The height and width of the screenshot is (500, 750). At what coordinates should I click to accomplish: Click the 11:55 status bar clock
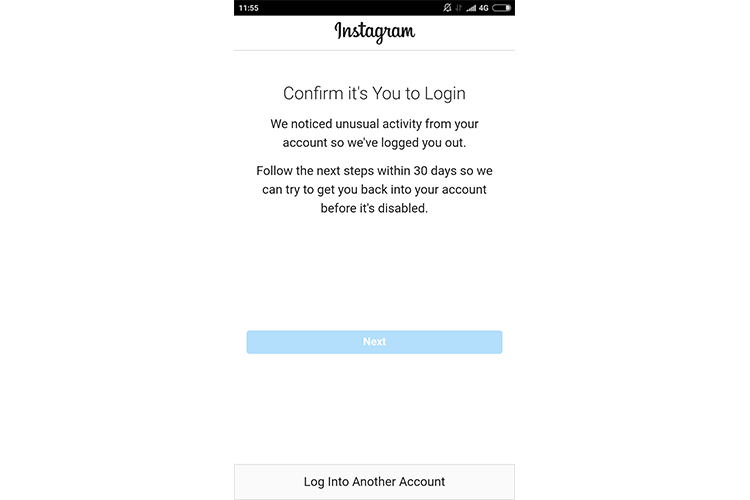pos(248,8)
